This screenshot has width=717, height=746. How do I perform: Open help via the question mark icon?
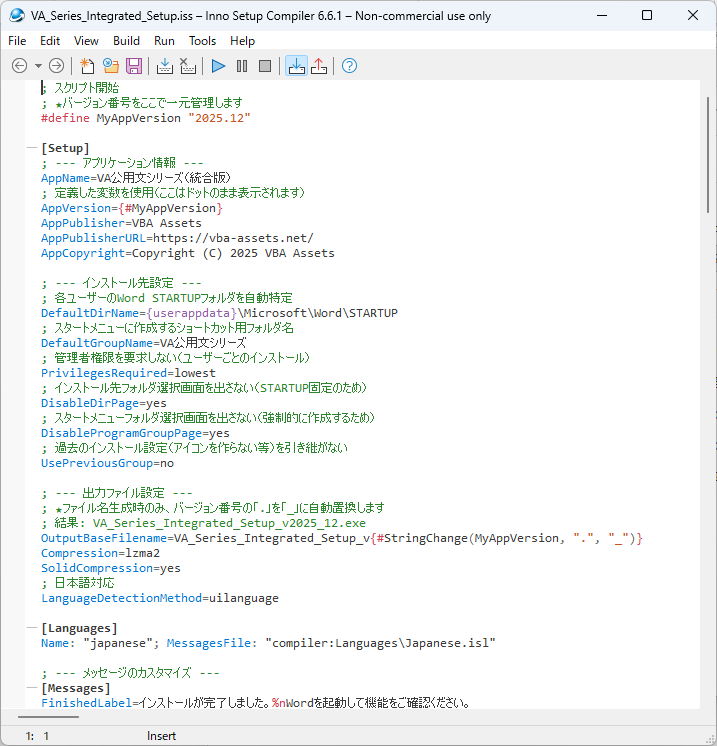pyautogui.click(x=349, y=66)
